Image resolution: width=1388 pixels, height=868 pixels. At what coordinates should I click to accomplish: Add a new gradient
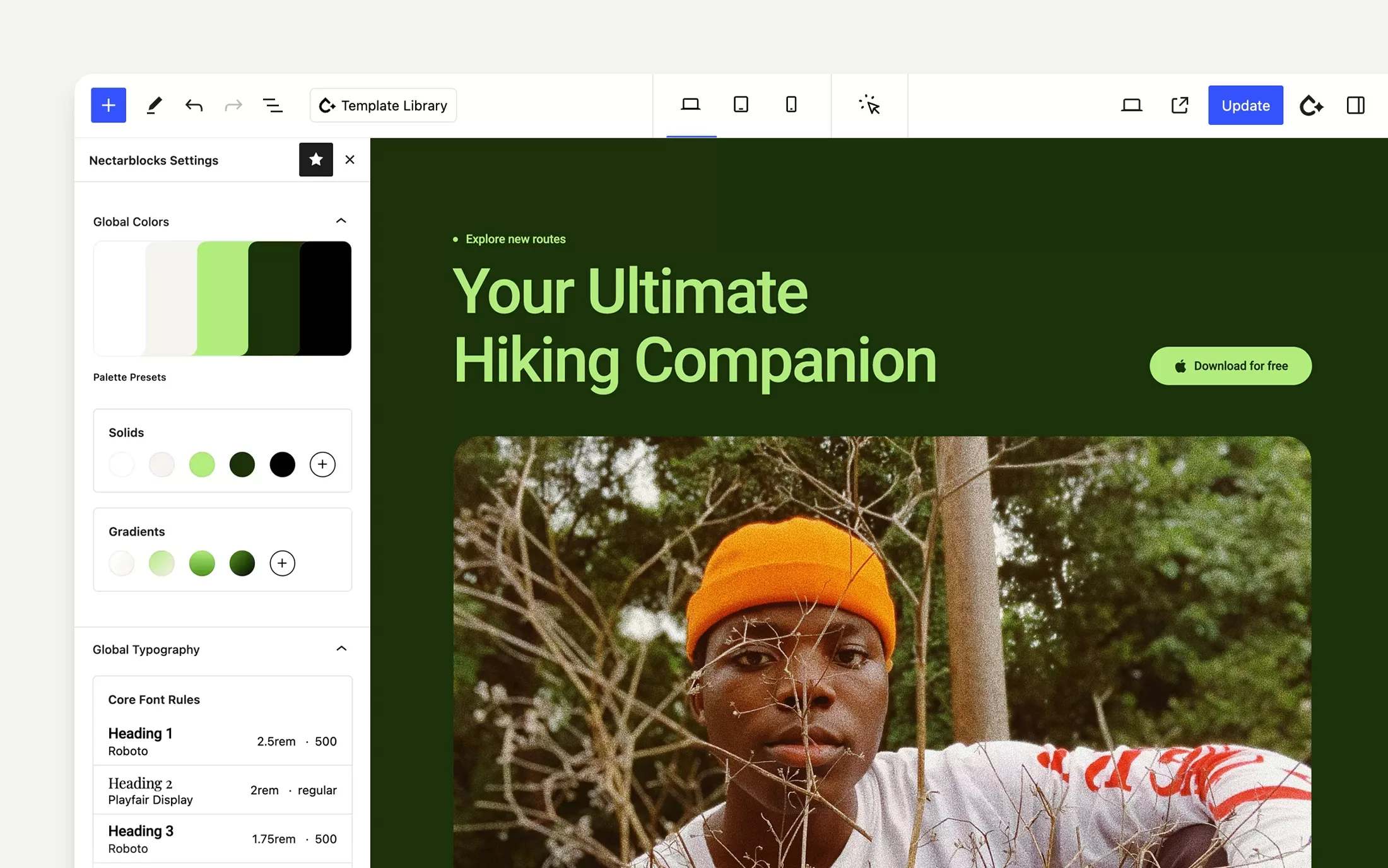coord(282,563)
